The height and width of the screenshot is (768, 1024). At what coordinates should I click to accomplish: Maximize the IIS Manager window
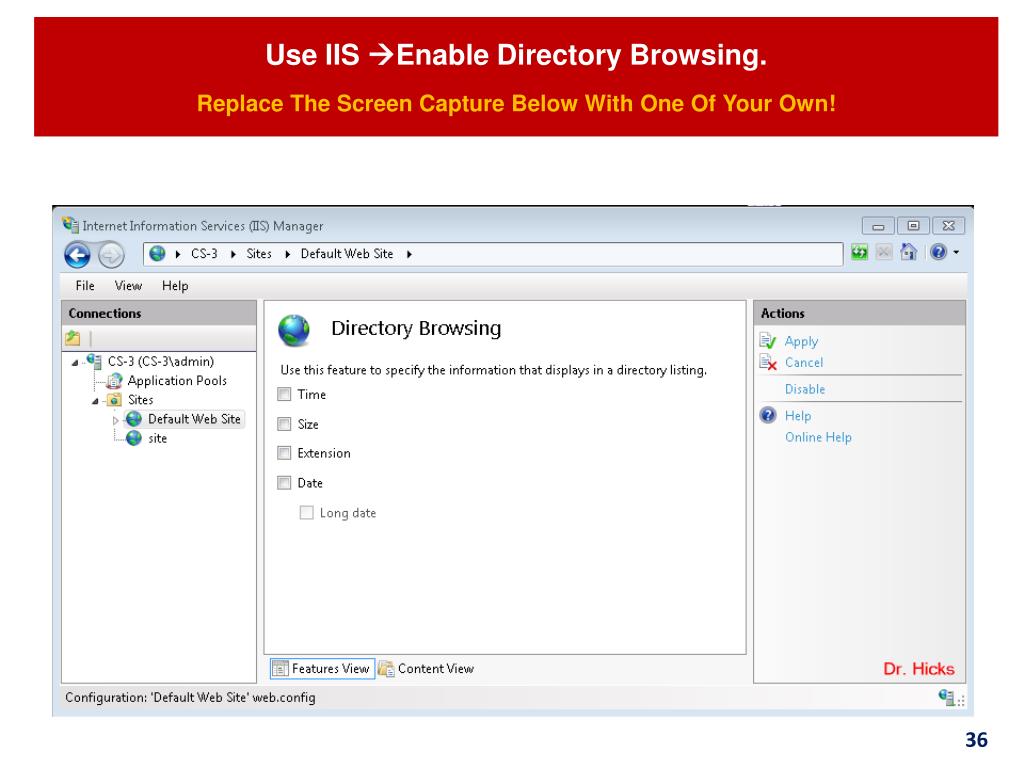tap(914, 226)
